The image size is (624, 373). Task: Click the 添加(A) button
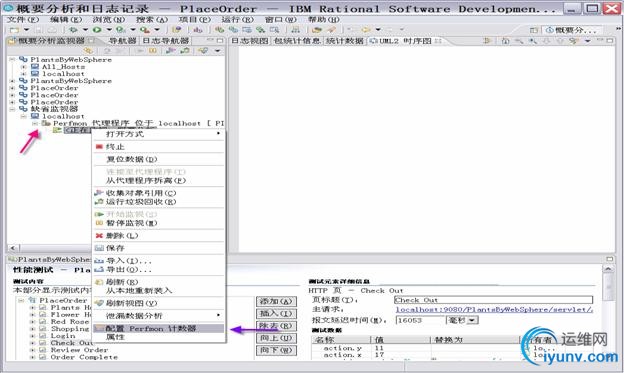(276, 302)
